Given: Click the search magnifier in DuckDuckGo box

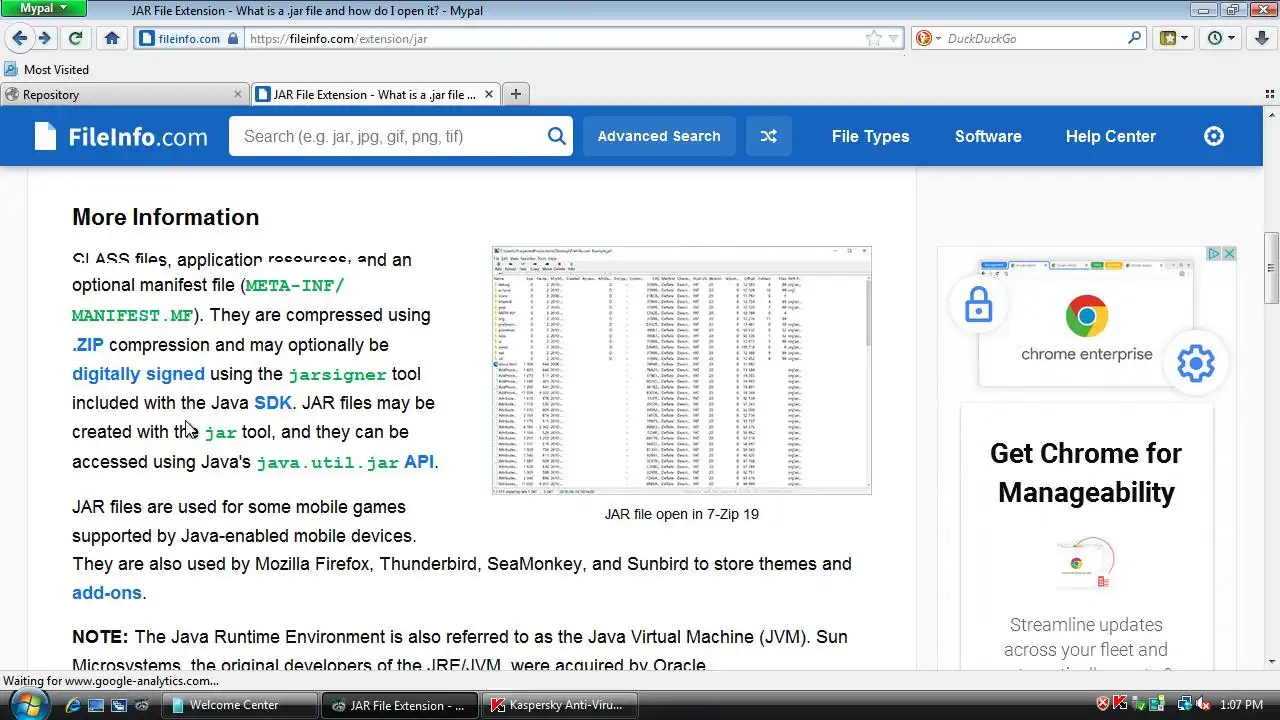Looking at the screenshot, I should [1135, 39].
